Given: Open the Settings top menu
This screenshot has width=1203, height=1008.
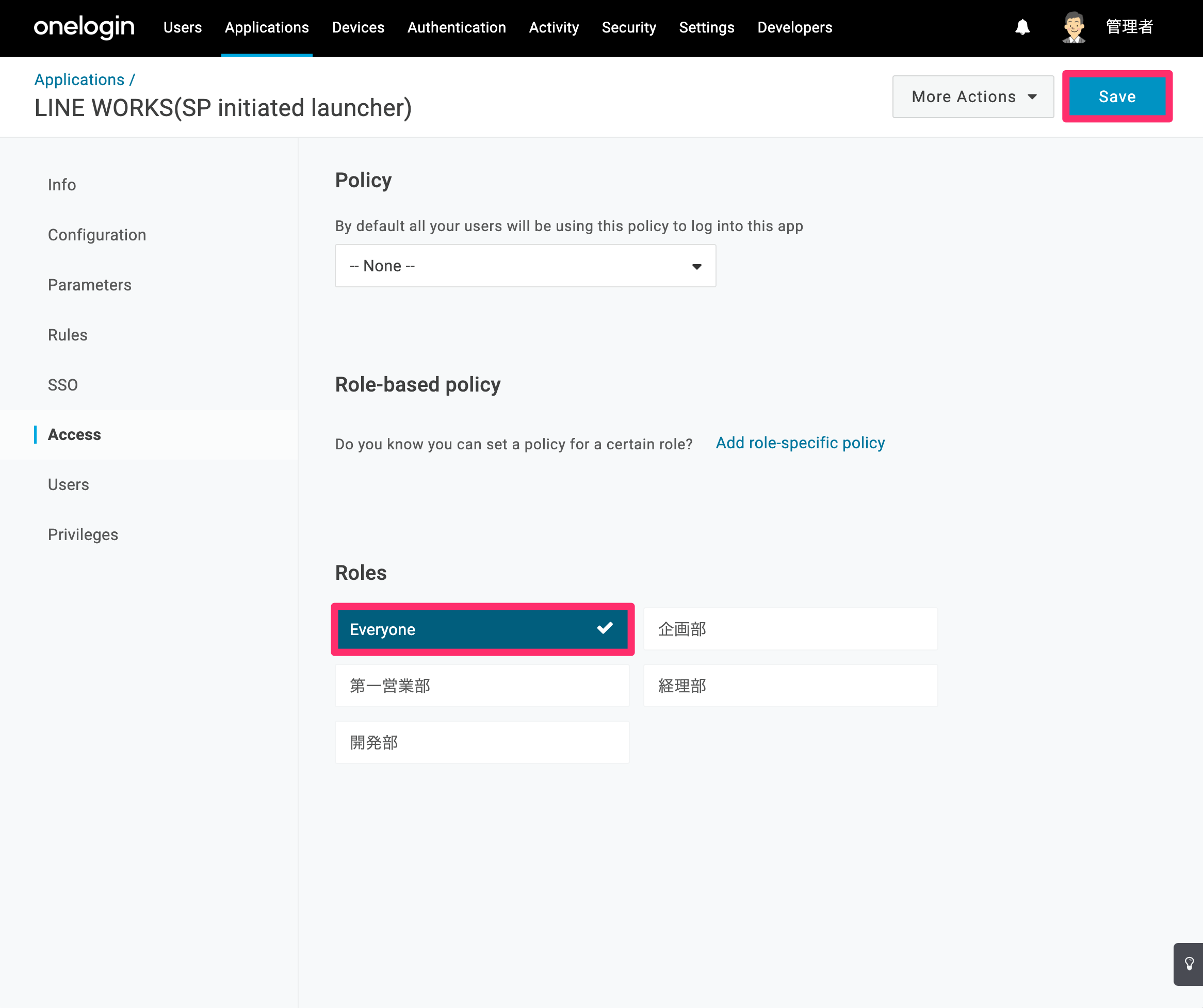Looking at the screenshot, I should (707, 27).
